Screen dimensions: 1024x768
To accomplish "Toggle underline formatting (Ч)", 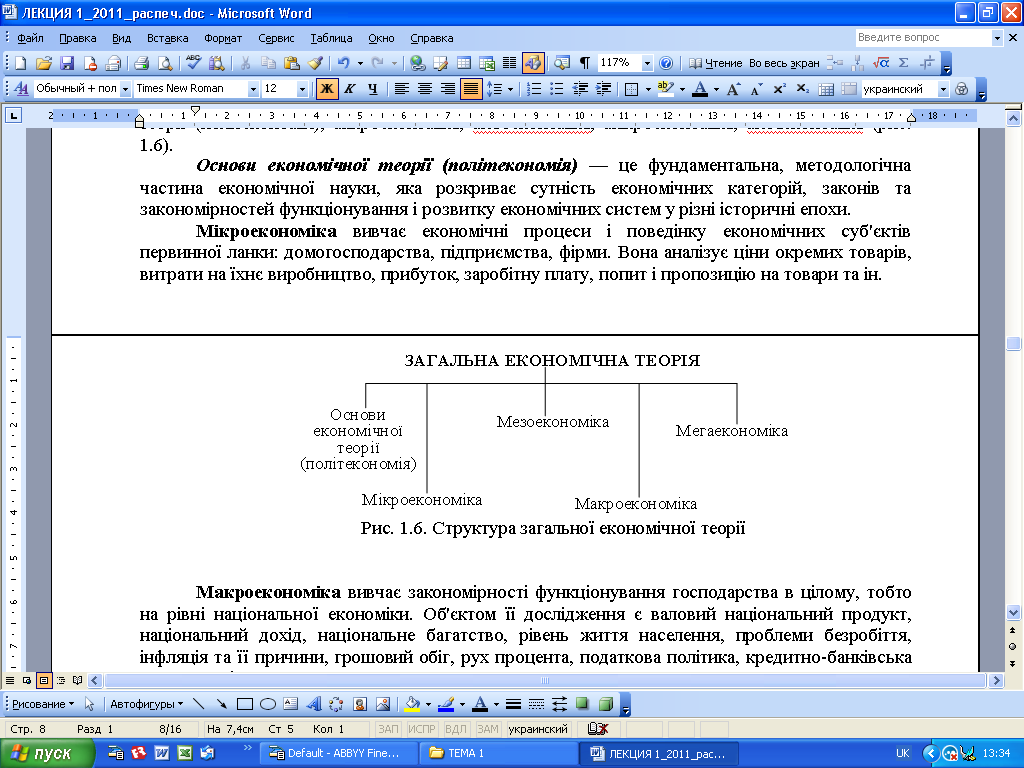I will pyautogui.click(x=373, y=89).
